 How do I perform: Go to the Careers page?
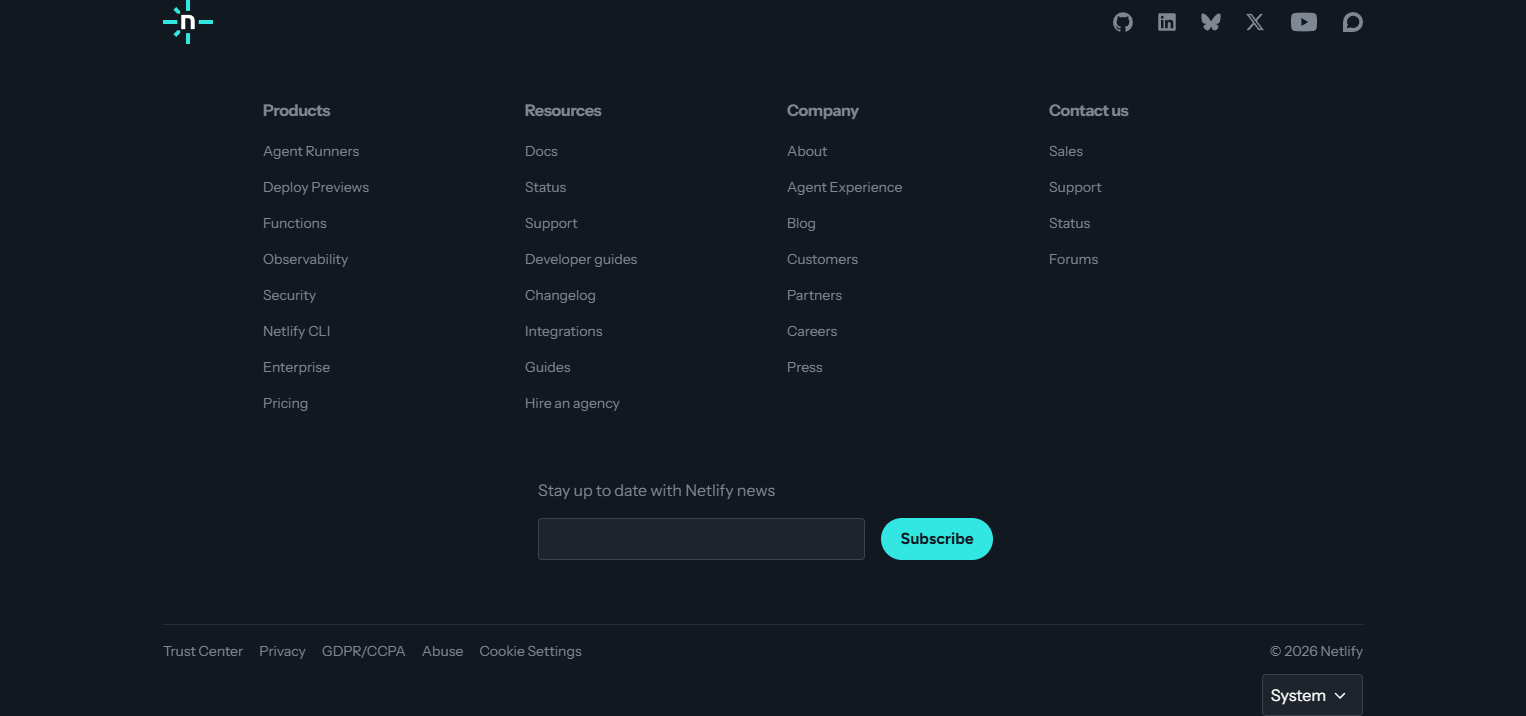812,331
